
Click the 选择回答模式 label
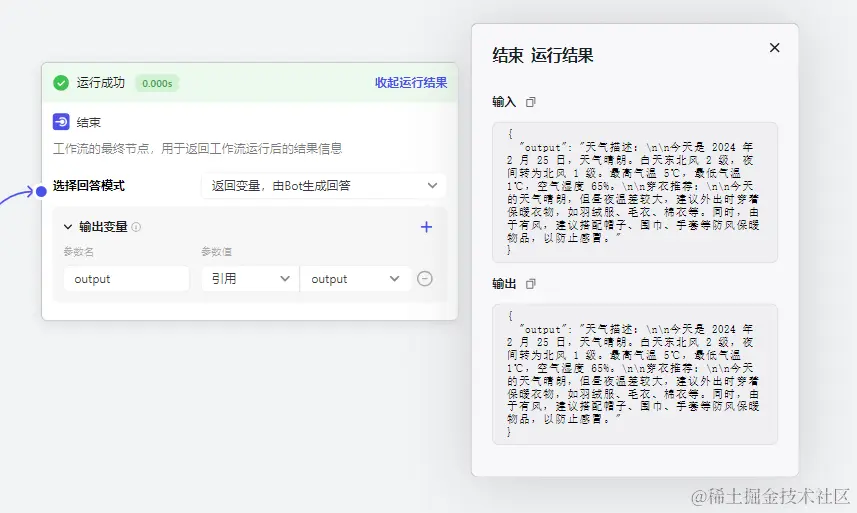[89, 186]
